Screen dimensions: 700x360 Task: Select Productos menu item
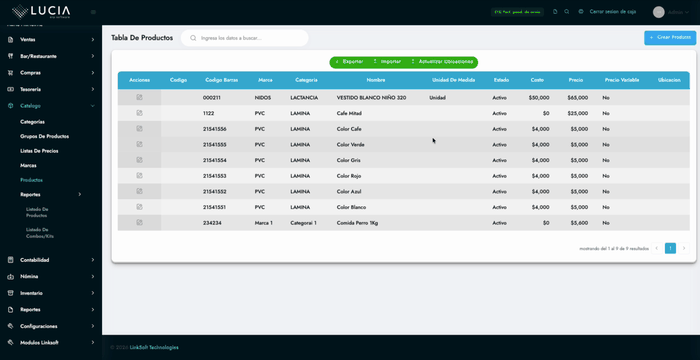pyautogui.click(x=31, y=180)
